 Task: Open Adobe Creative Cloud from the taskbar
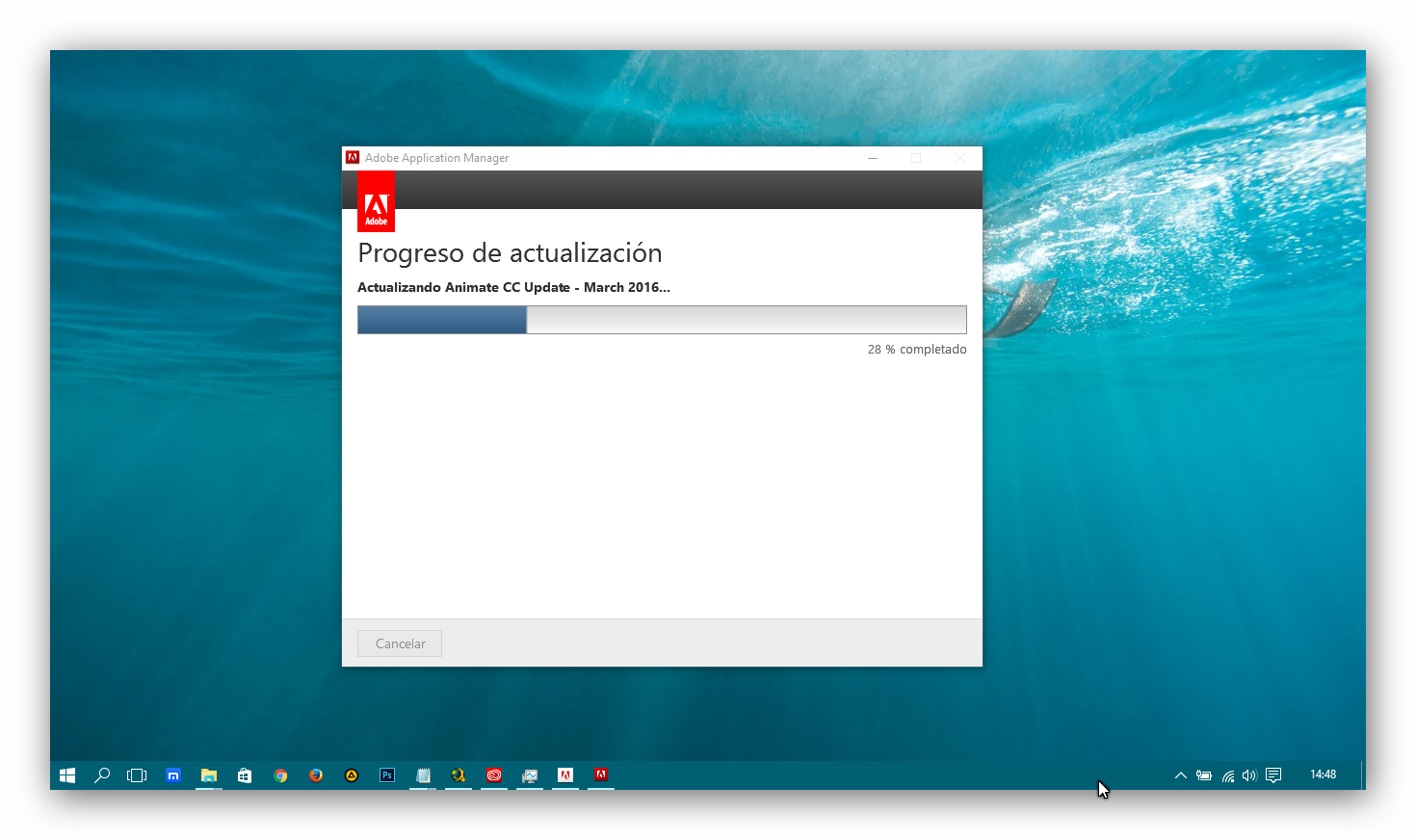pos(494,775)
